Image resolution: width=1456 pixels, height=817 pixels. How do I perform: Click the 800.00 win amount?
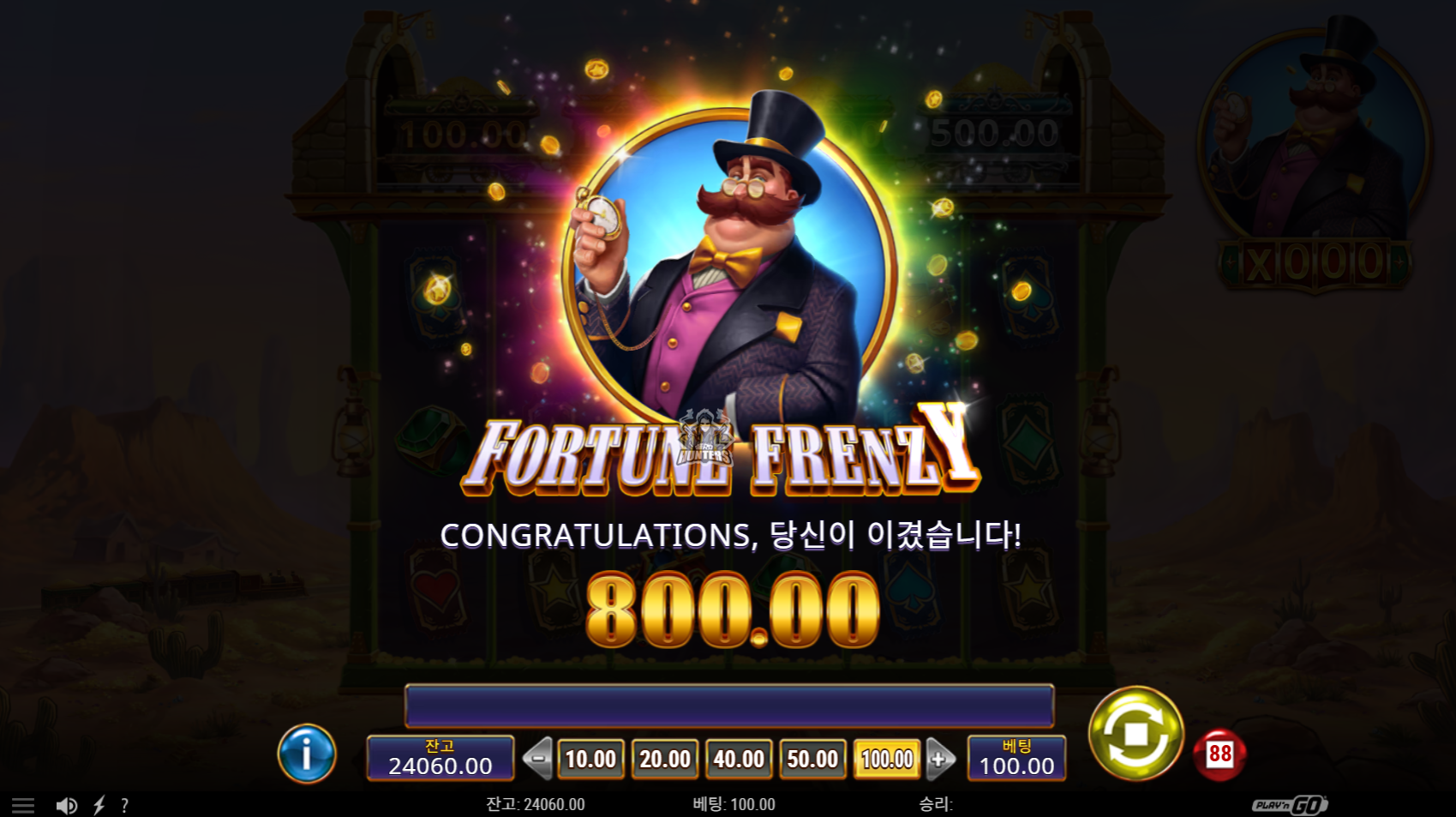pyautogui.click(x=733, y=610)
